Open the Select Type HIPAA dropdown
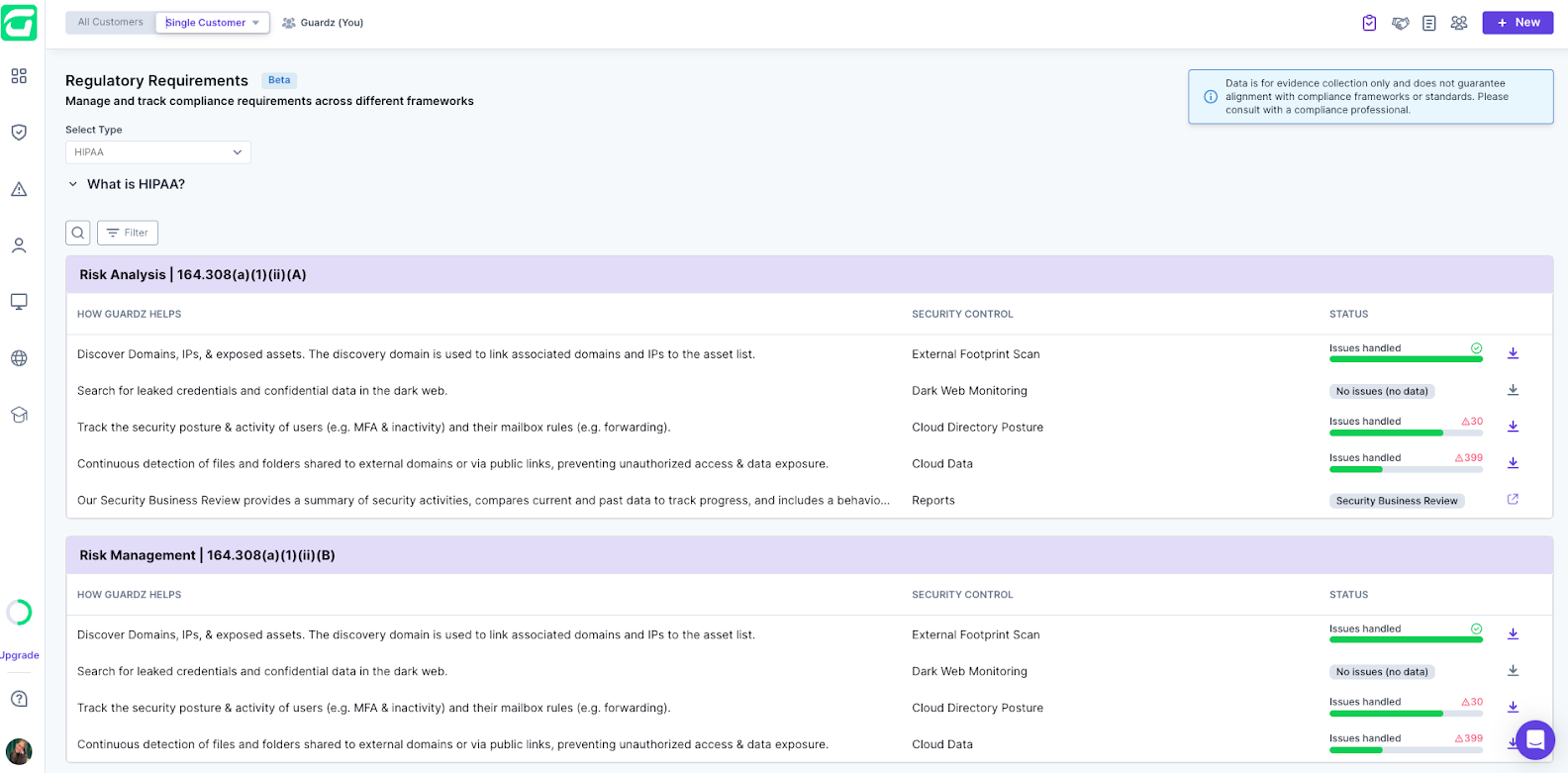 [158, 152]
